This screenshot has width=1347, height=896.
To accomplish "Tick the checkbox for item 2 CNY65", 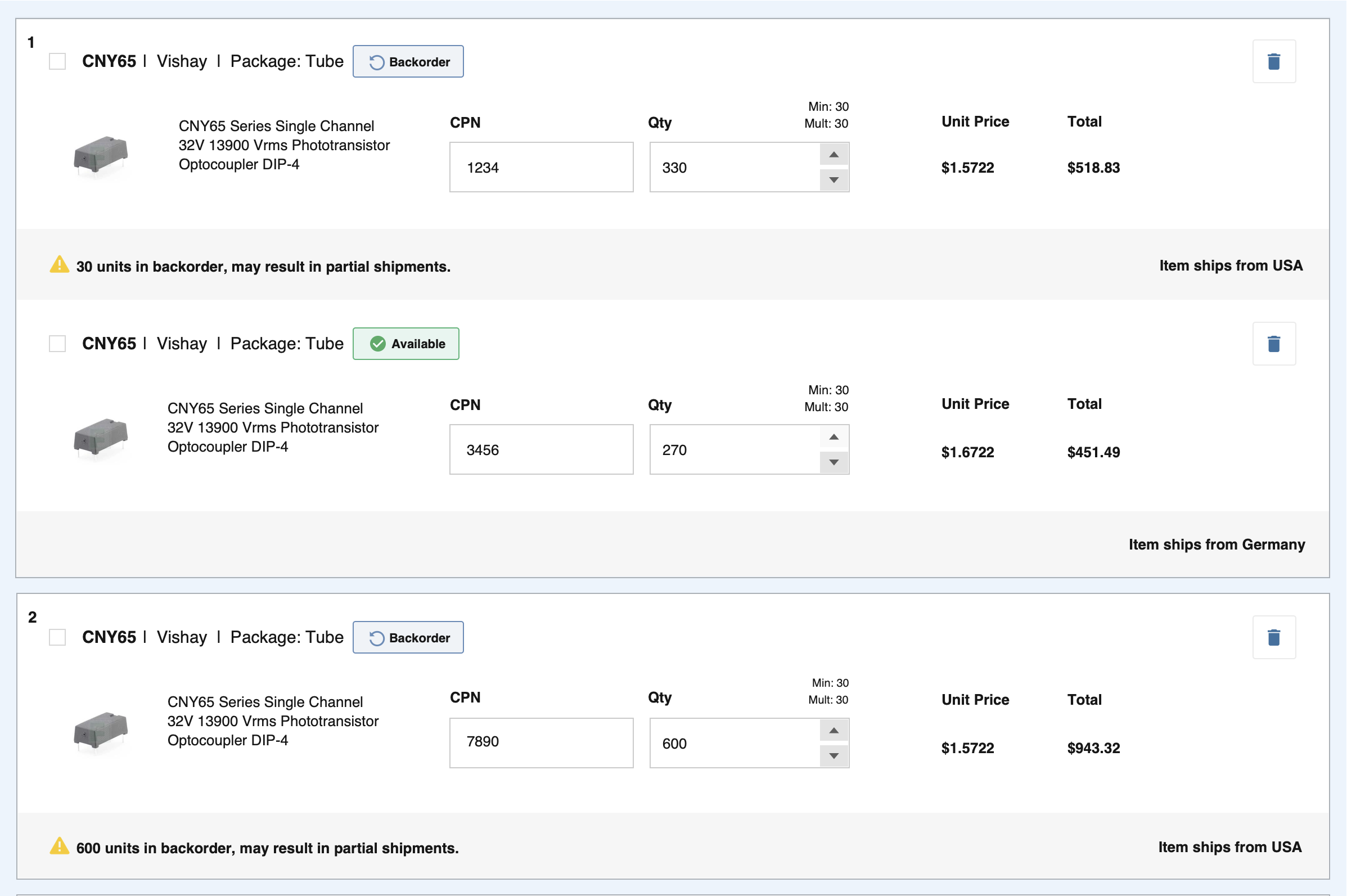I will tap(57, 637).
